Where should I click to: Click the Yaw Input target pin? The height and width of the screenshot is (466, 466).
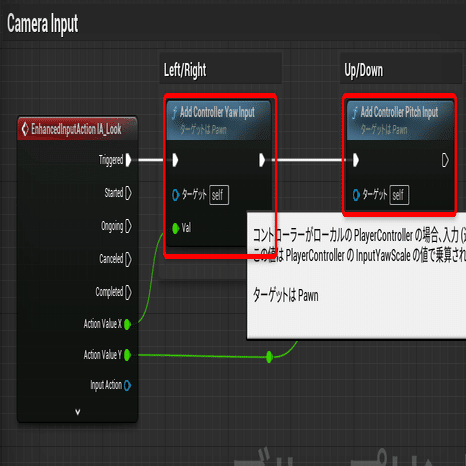[x=175, y=195]
